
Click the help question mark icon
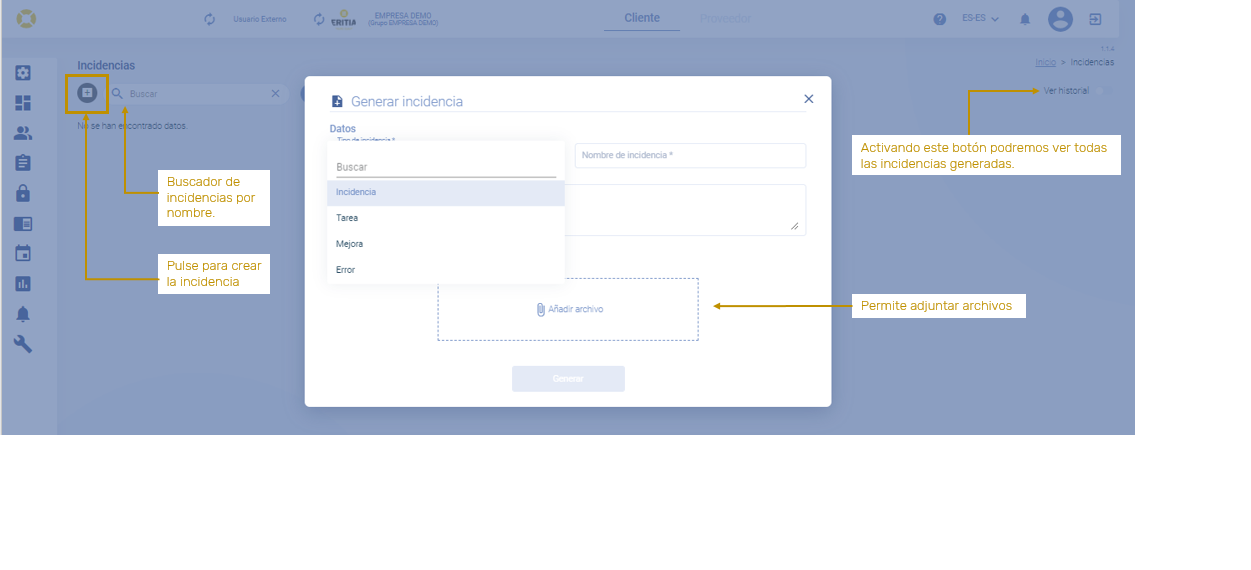[940, 19]
